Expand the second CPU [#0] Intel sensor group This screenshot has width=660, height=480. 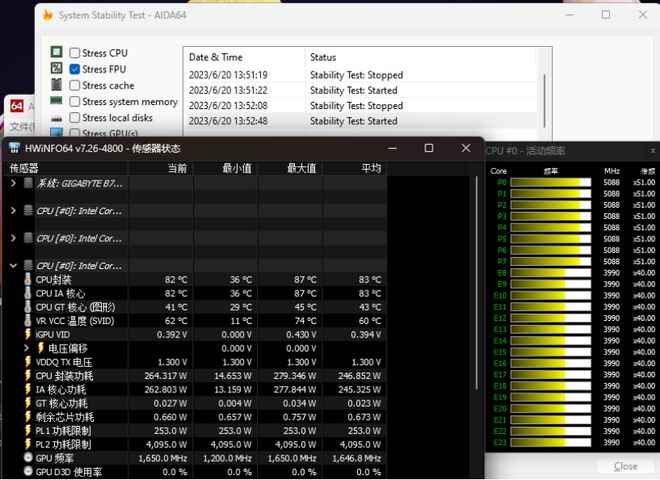(13, 238)
